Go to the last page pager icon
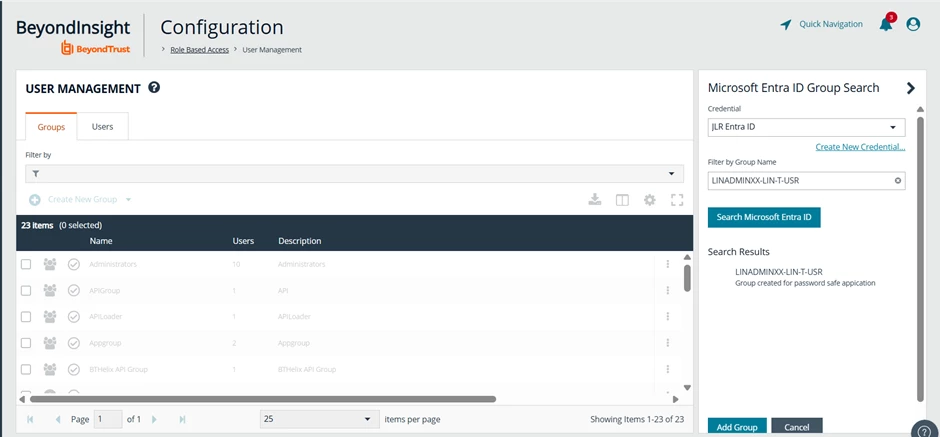 [x=182, y=420]
